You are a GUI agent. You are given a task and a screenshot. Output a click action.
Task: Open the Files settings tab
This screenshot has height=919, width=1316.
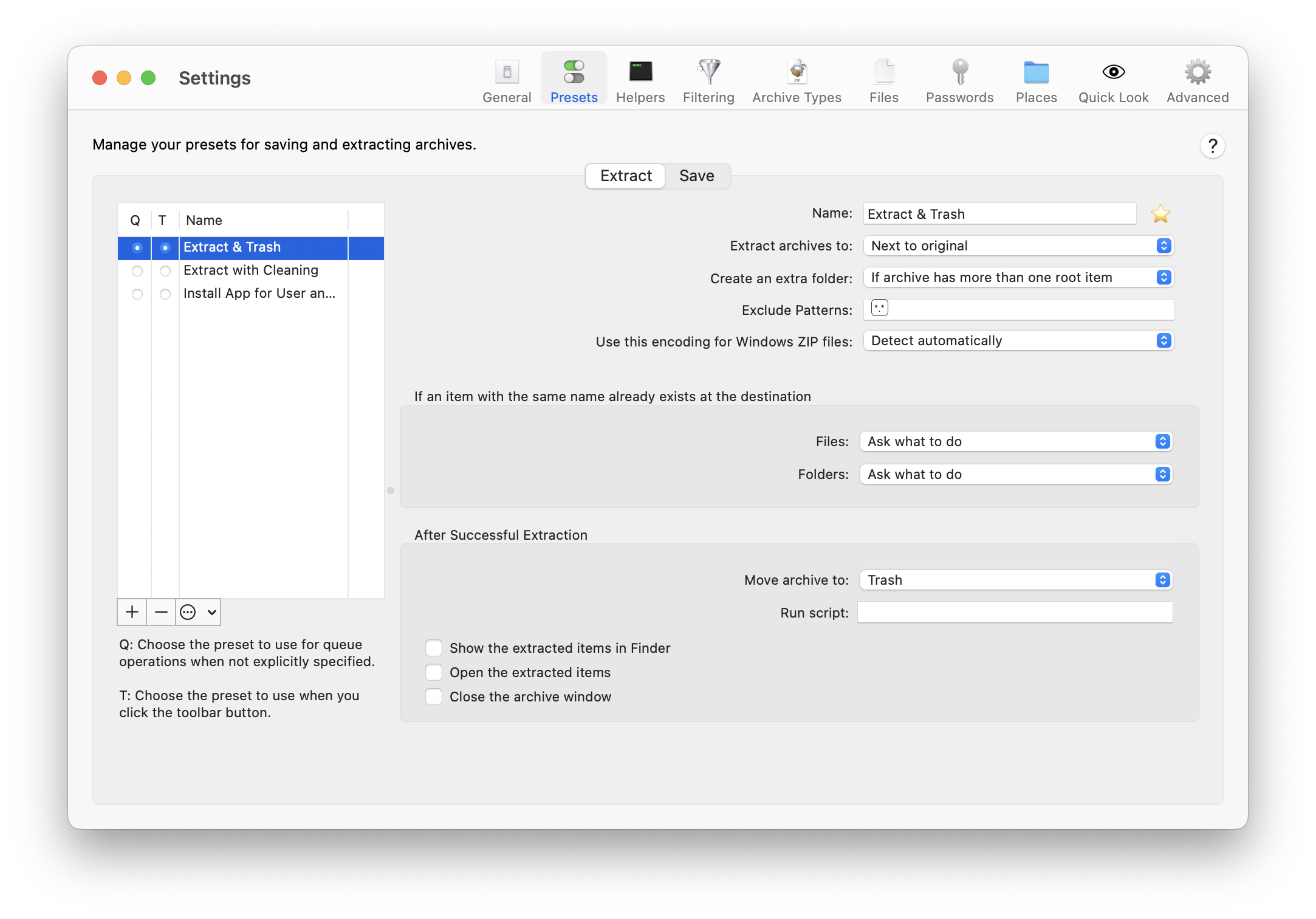point(883,81)
